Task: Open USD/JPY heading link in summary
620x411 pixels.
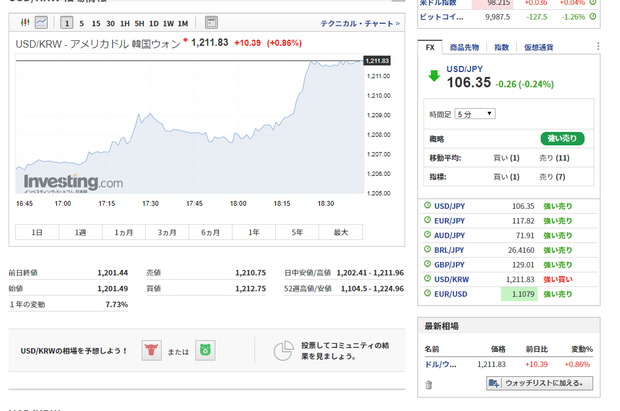Action: coord(465,69)
